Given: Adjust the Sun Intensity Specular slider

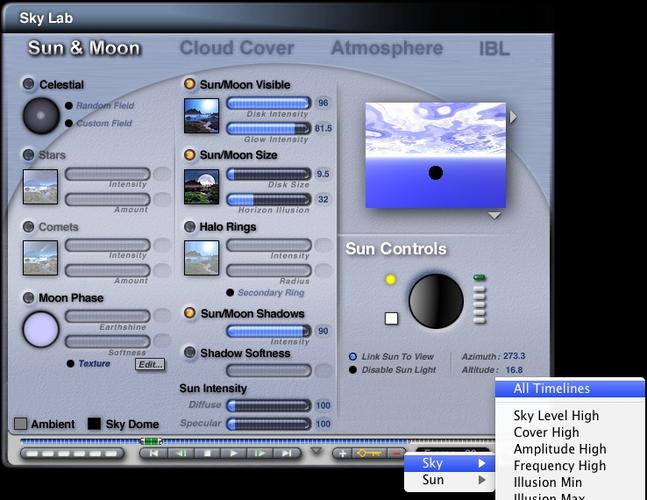Looking at the screenshot, I should 269,424.
